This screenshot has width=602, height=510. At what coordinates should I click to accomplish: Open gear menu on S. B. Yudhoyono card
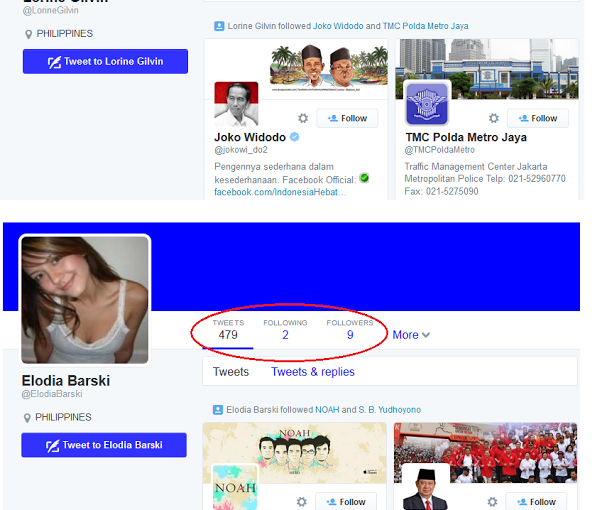[493, 502]
